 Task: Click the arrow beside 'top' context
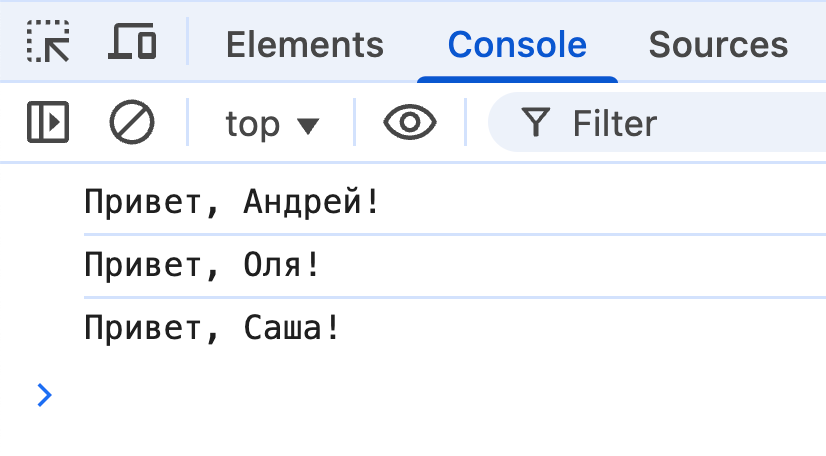pos(308,126)
